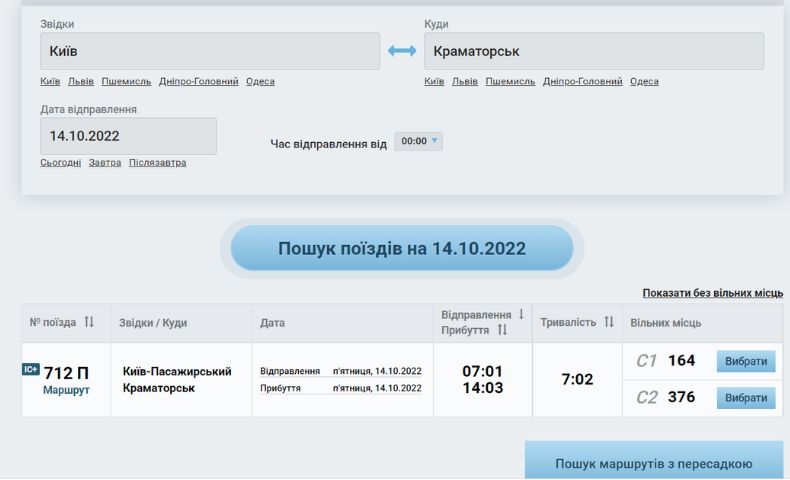Select Завтра quick date link

click(105, 163)
